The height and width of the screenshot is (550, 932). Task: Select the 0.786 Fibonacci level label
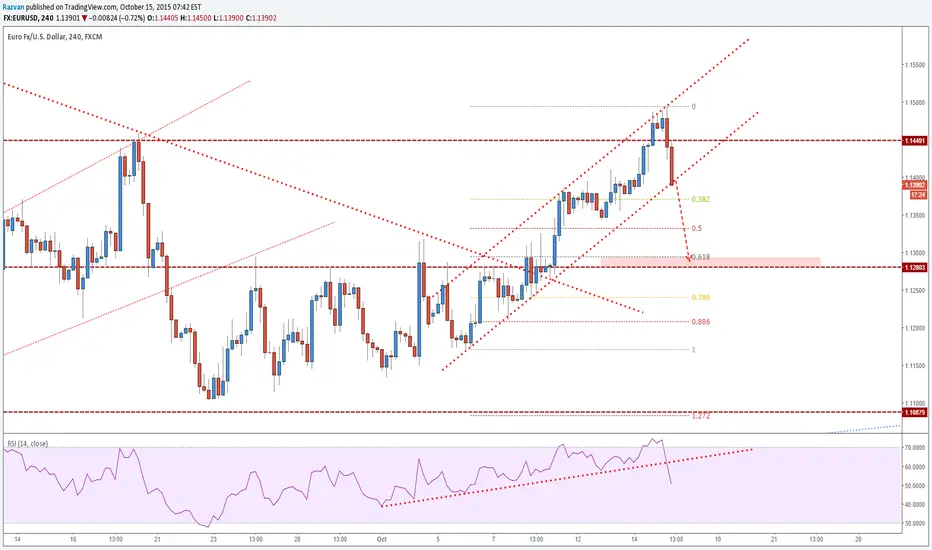[x=701, y=297]
